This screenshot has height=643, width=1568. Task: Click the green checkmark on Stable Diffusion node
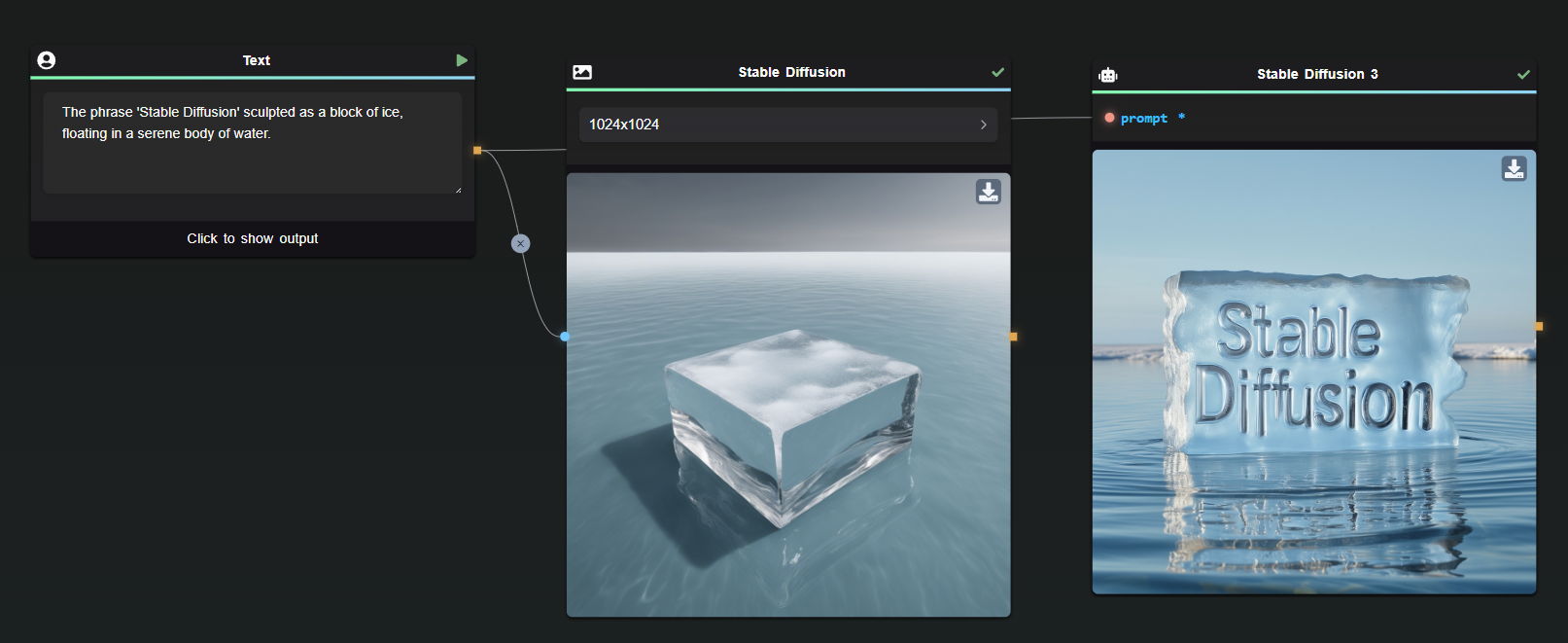pyautogui.click(x=997, y=72)
